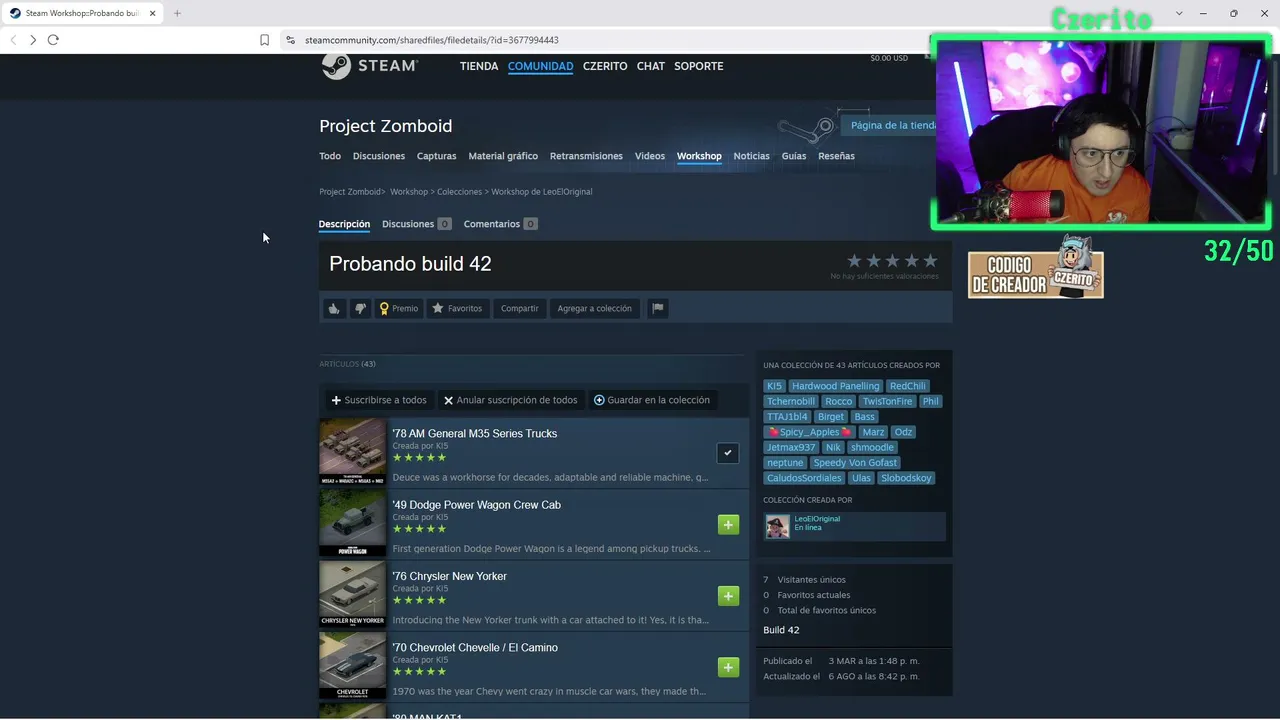Open the '78 AM General M35 Series Trucks title
1280x720 pixels.
pos(475,434)
